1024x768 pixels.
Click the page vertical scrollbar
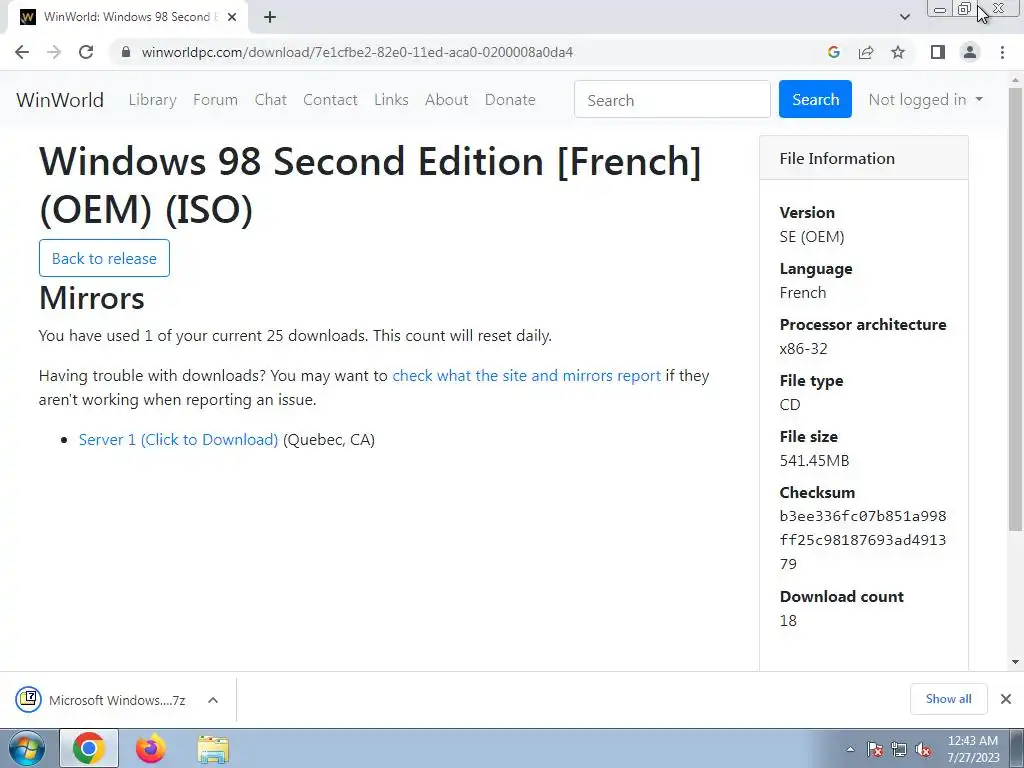(1015, 308)
